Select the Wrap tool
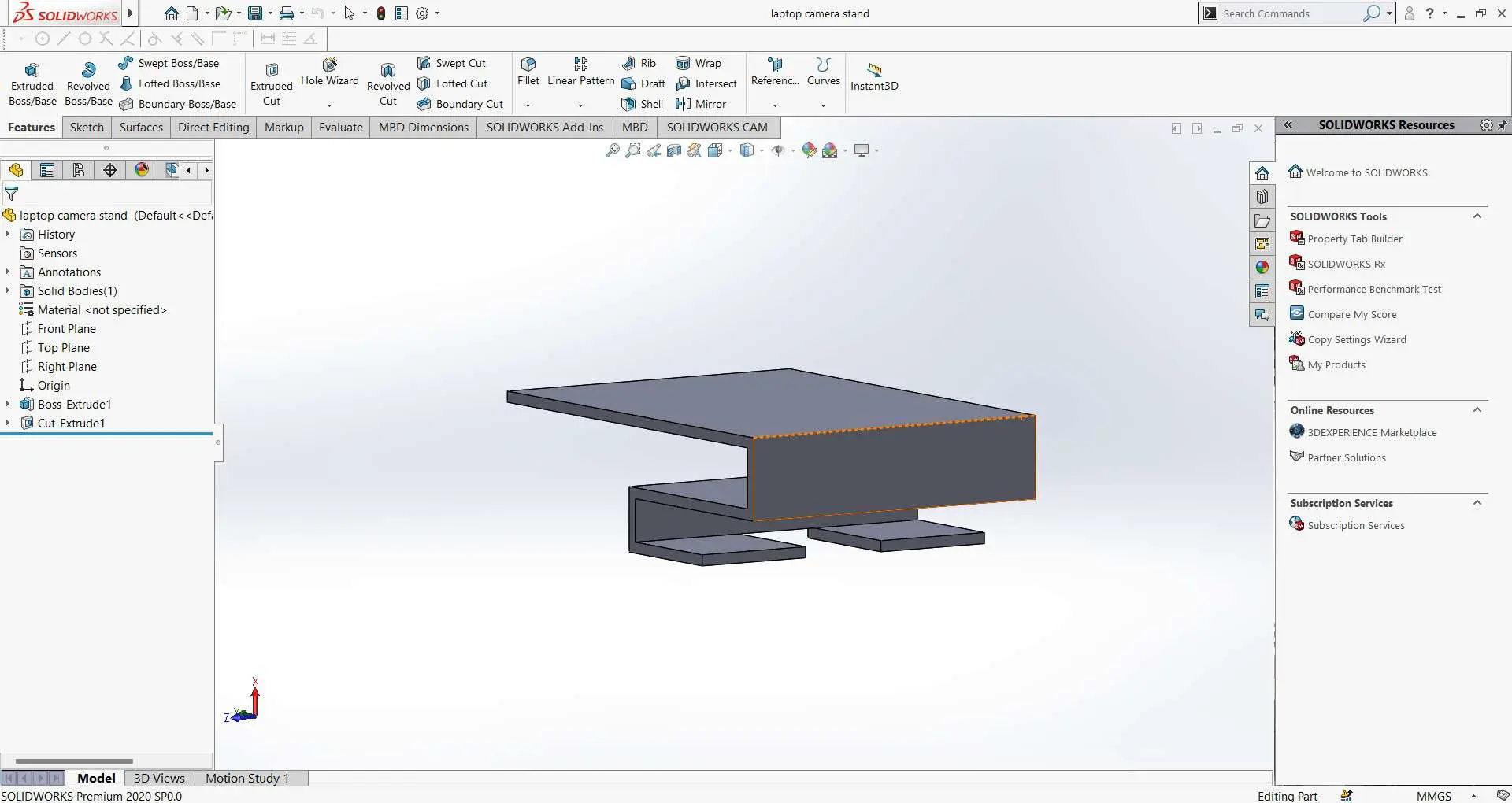This screenshot has height=803, width=1512. pyautogui.click(x=699, y=63)
